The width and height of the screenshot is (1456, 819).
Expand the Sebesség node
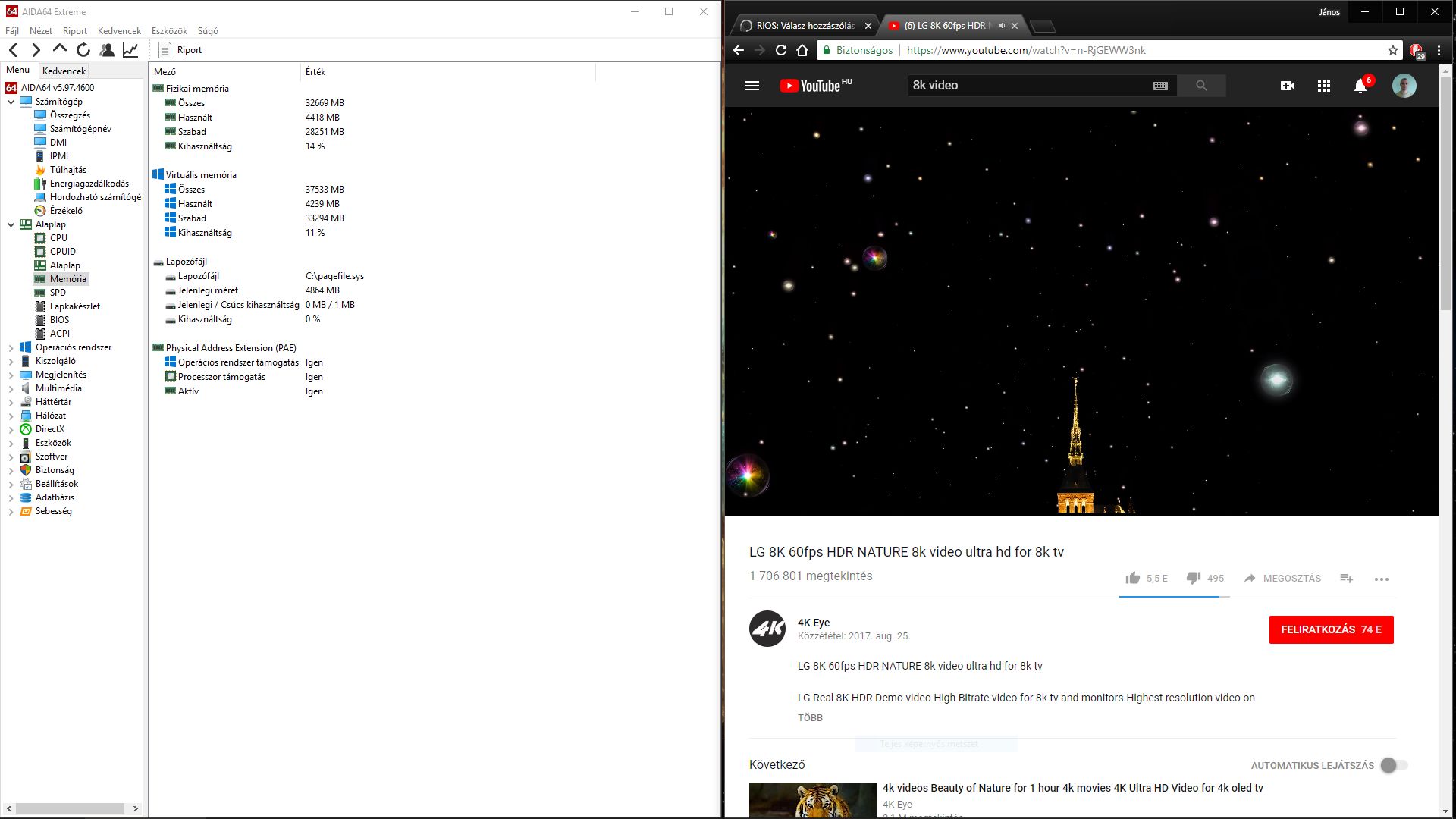11,512
